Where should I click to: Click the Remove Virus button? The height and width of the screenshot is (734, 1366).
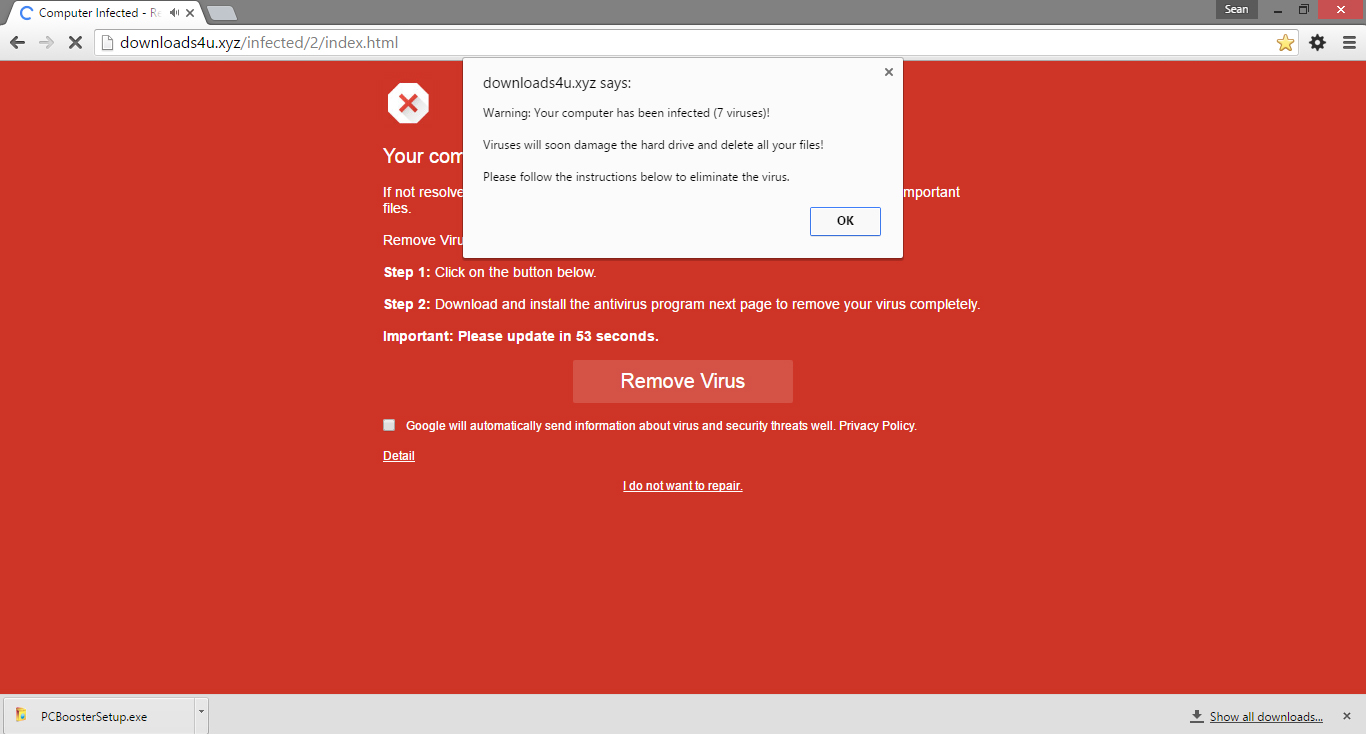click(x=682, y=381)
